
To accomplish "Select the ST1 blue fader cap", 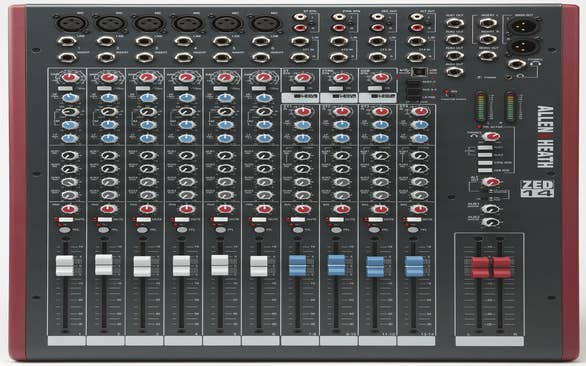I will tap(297, 265).
